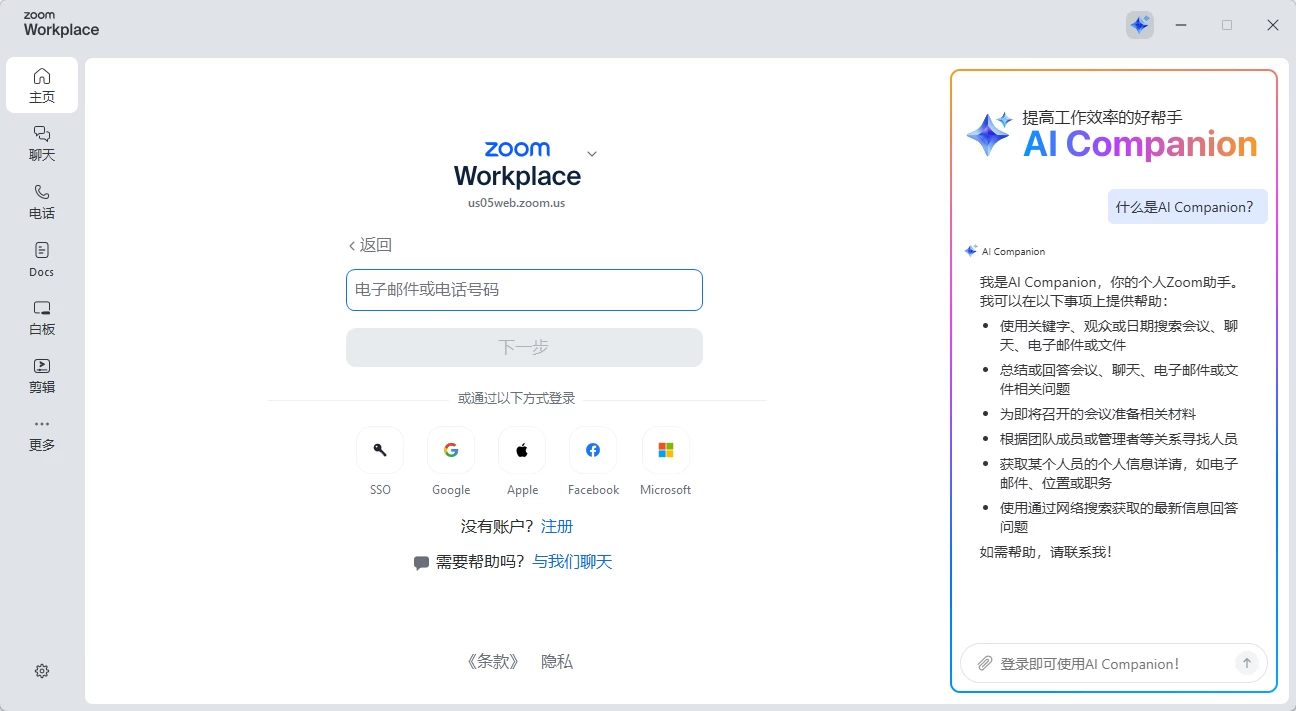Screen dimensions: 1296x711
Task: Sign in with Microsoft icon
Action: [666, 450]
